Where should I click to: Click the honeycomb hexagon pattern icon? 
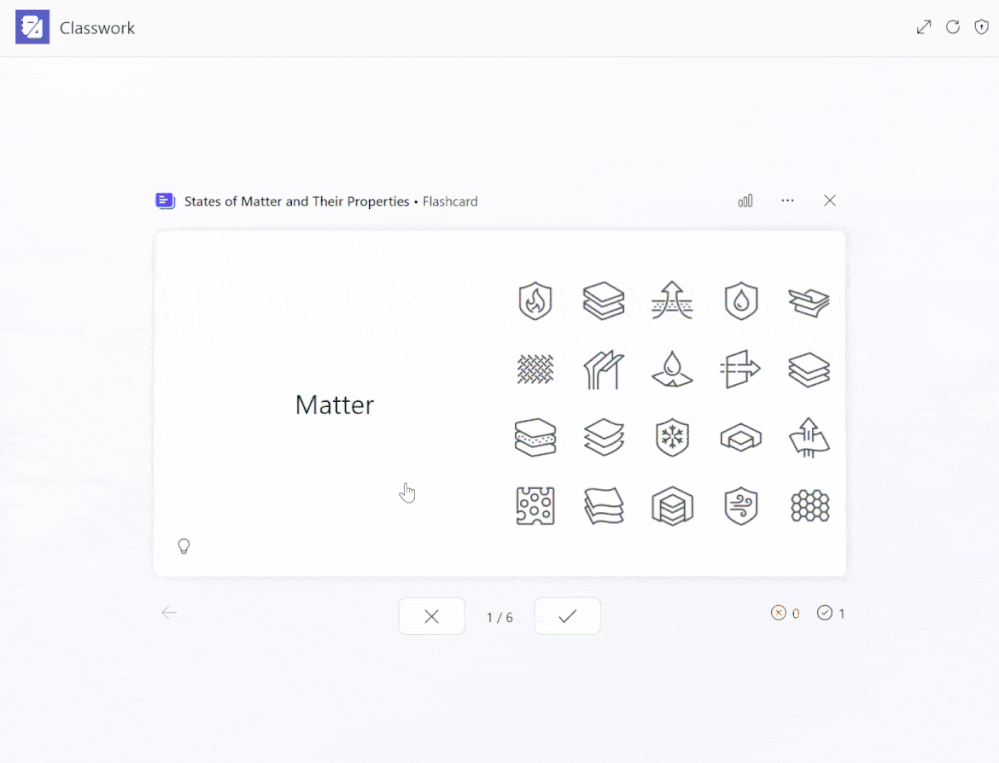[x=810, y=506]
